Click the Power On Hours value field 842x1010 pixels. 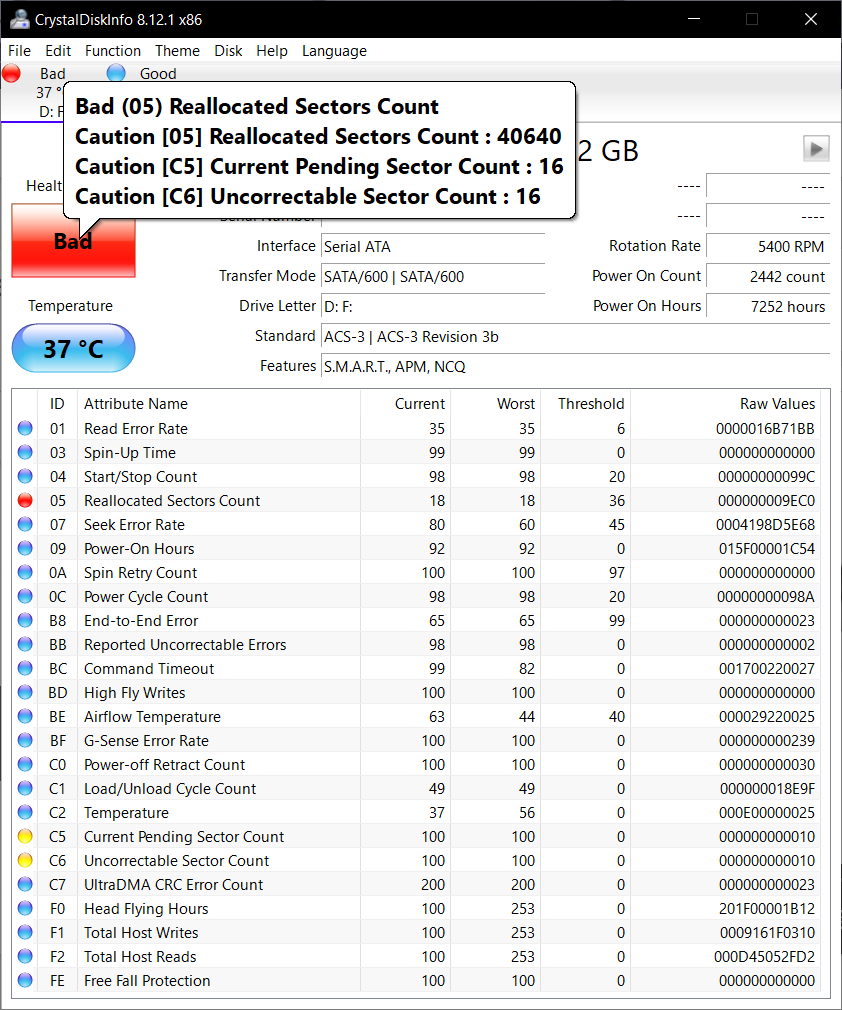[x=768, y=306]
